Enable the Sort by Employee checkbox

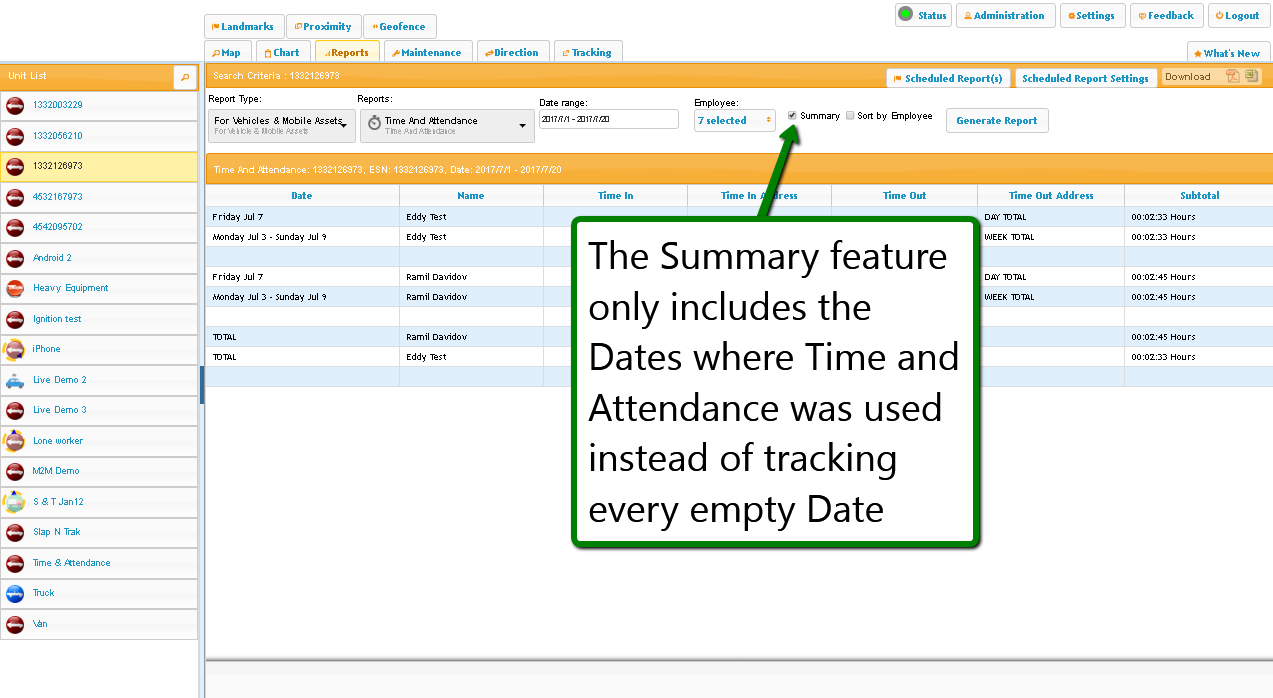(x=850, y=116)
